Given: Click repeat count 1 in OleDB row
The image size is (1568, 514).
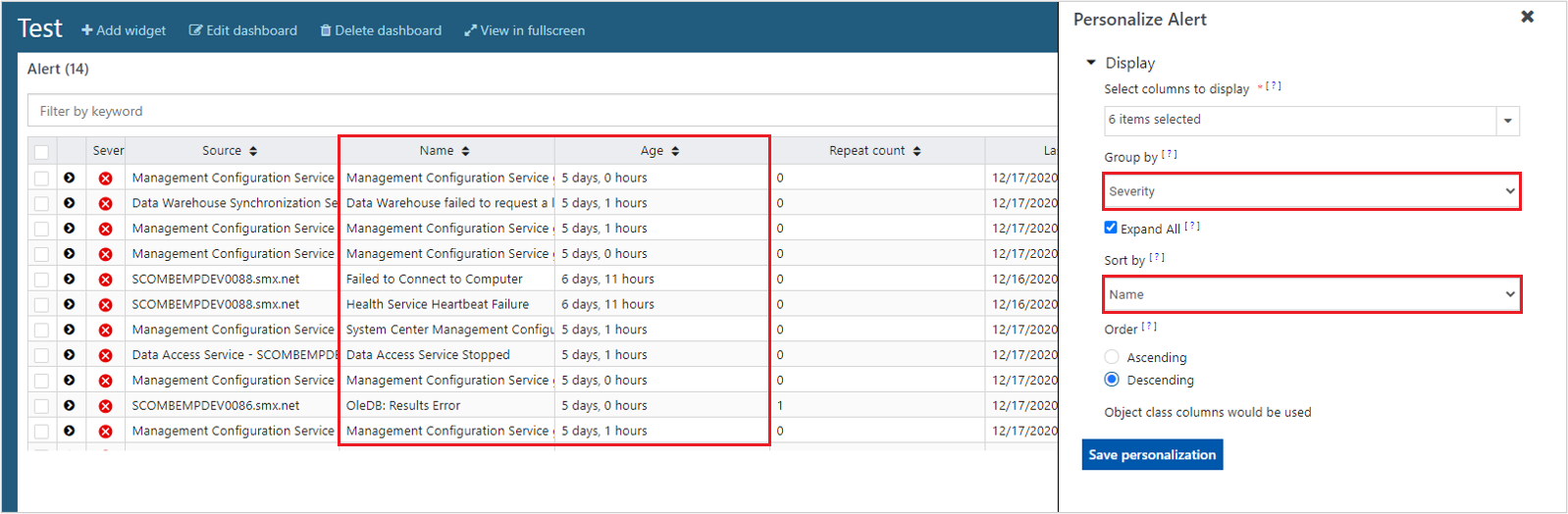Looking at the screenshot, I should [780, 406].
